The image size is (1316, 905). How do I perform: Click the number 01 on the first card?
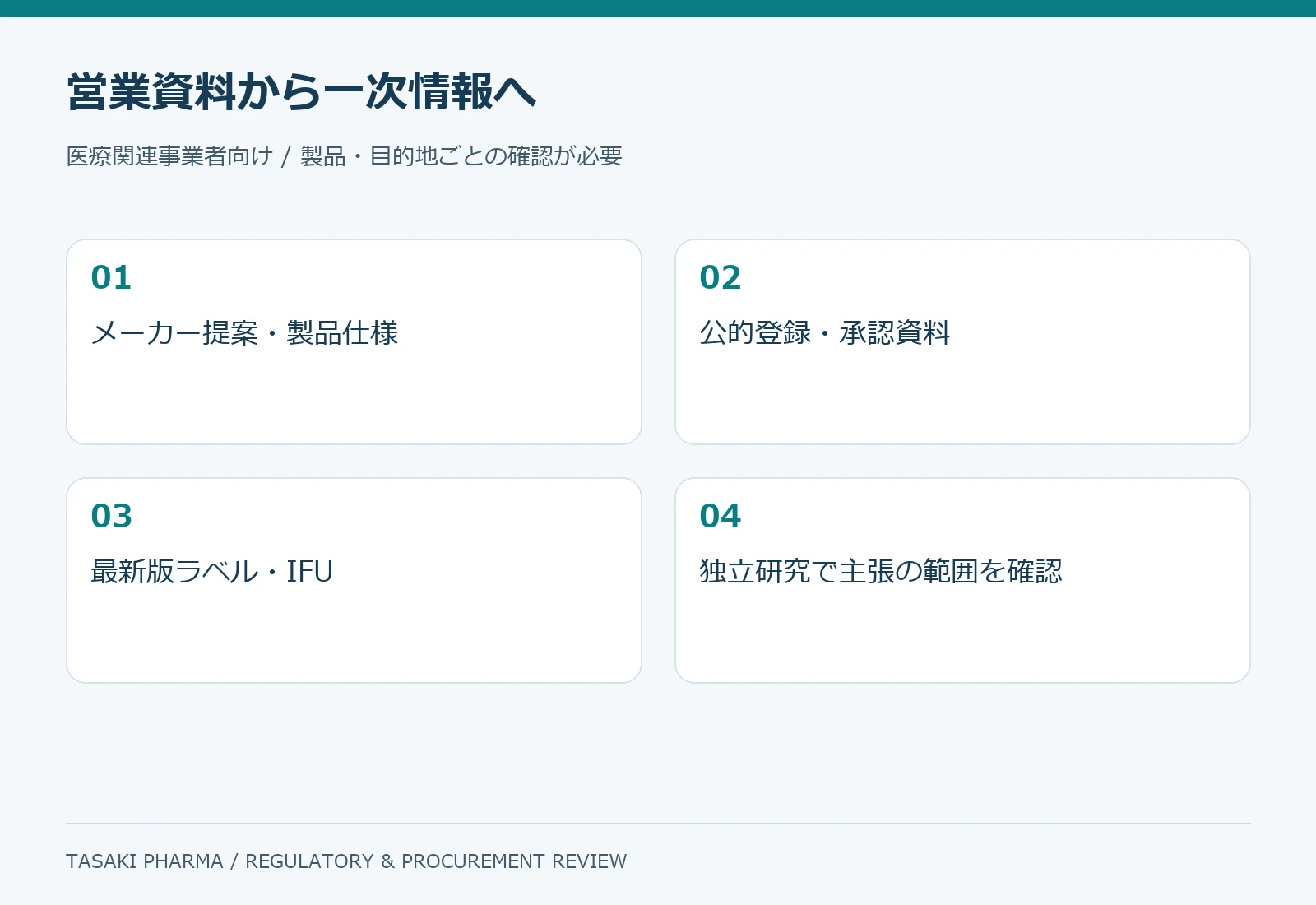pyautogui.click(x=111, y=278)
